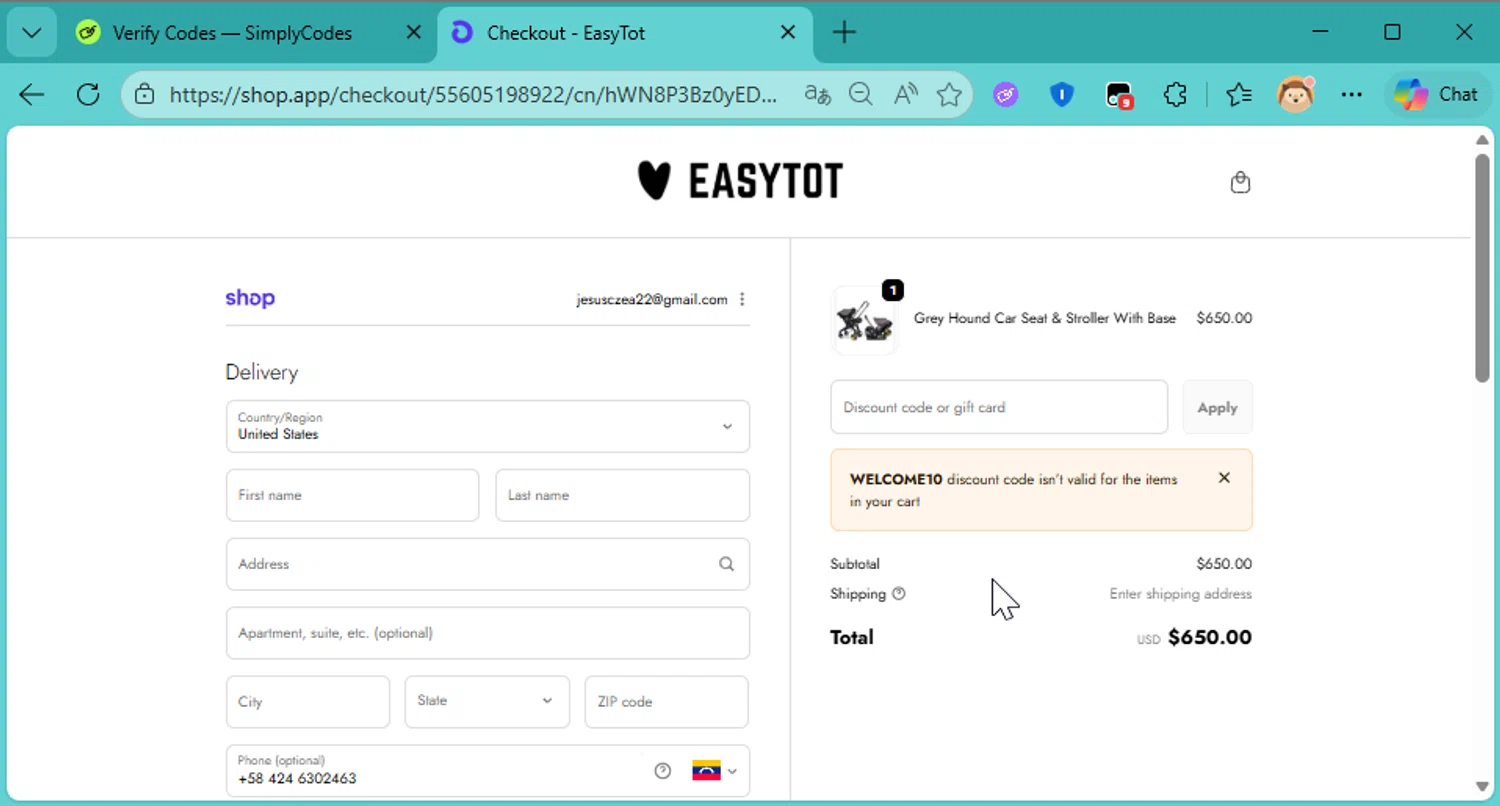The height and width of the screenshot is (806, 1500).
Task: Click the address search magnifier icon
Action: coord(727,564)
